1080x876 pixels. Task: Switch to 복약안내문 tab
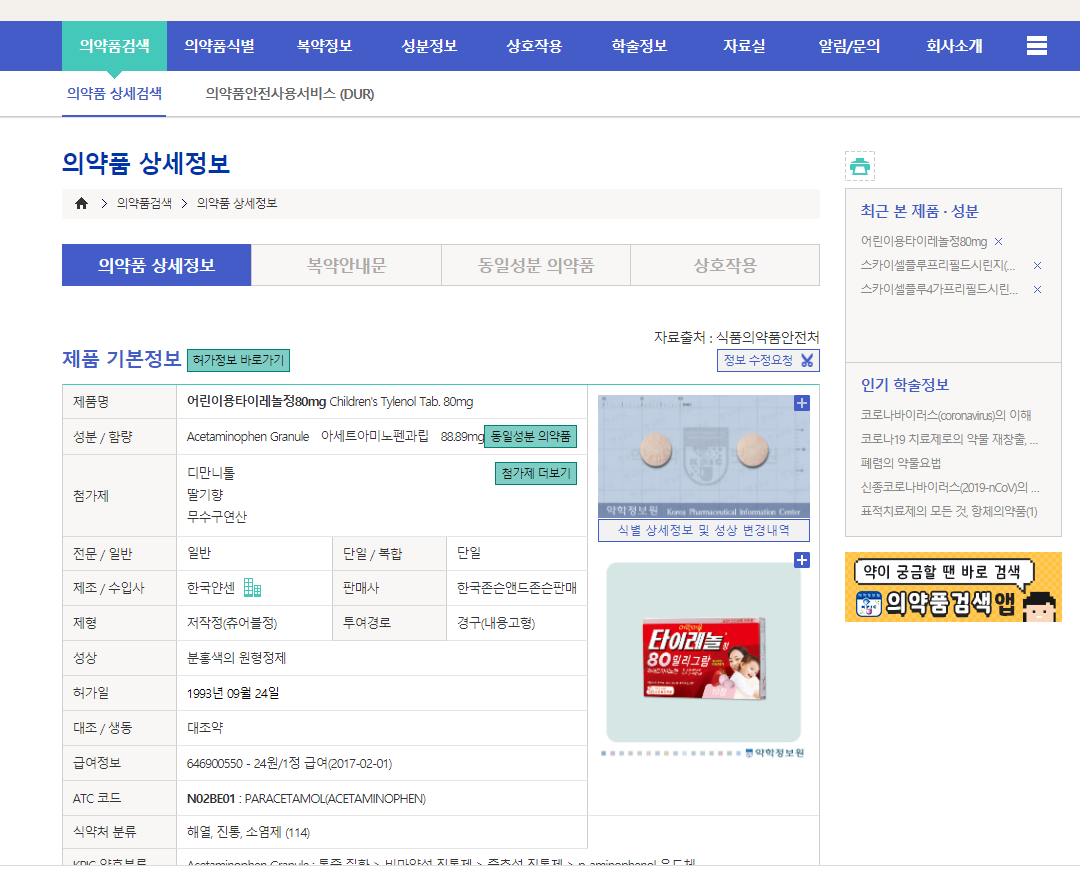pos(346,265)
